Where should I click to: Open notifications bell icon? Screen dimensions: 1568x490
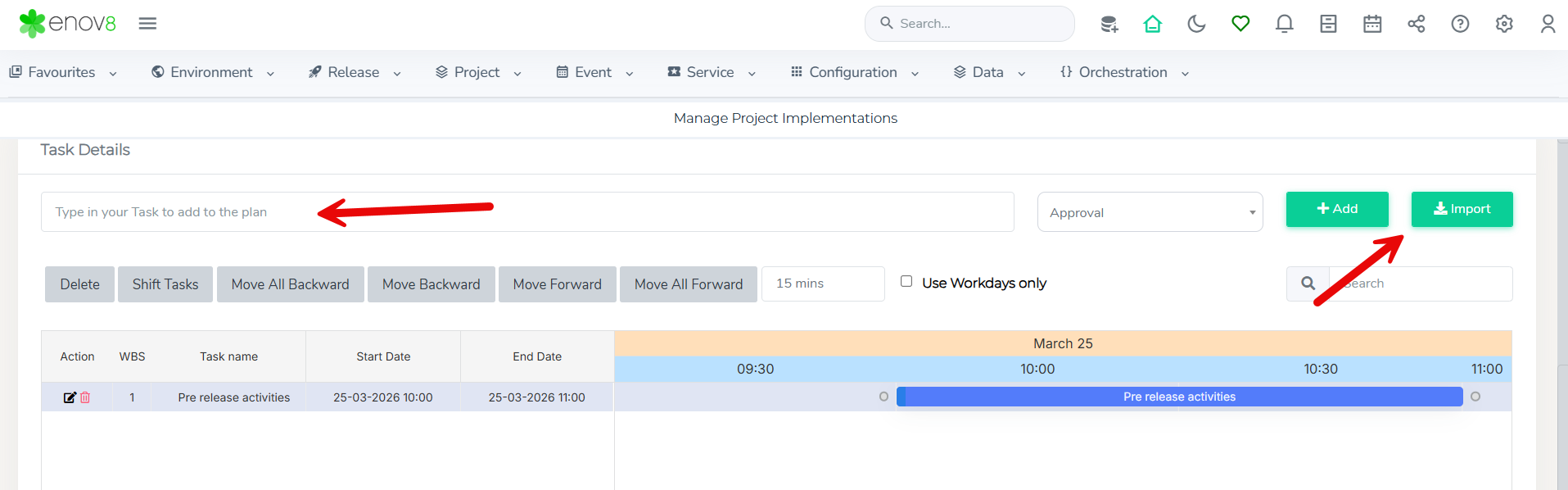click(1284, 24)
